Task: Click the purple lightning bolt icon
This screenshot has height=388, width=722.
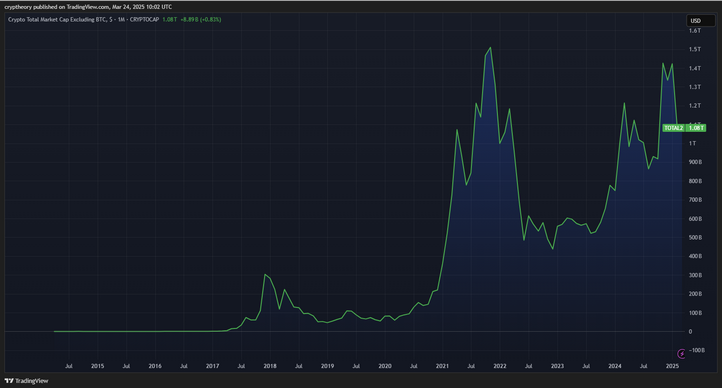Action: tap(681, 353)
